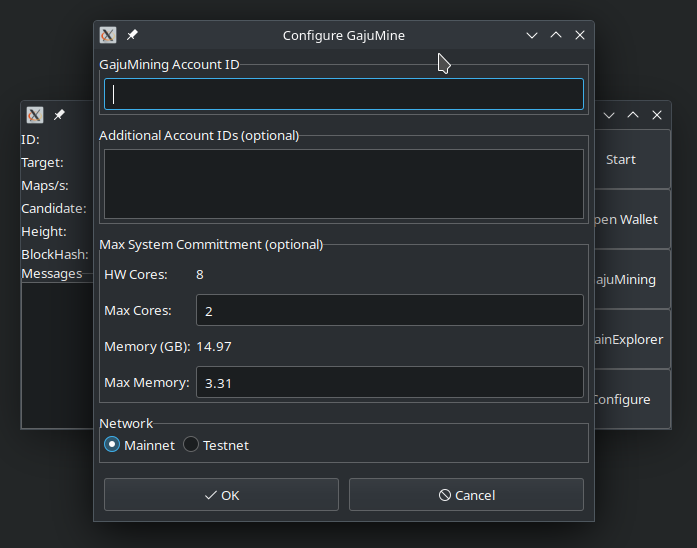Select the Testnet network option
Viewport: 697px width, 548px height.
coord(191,445)
